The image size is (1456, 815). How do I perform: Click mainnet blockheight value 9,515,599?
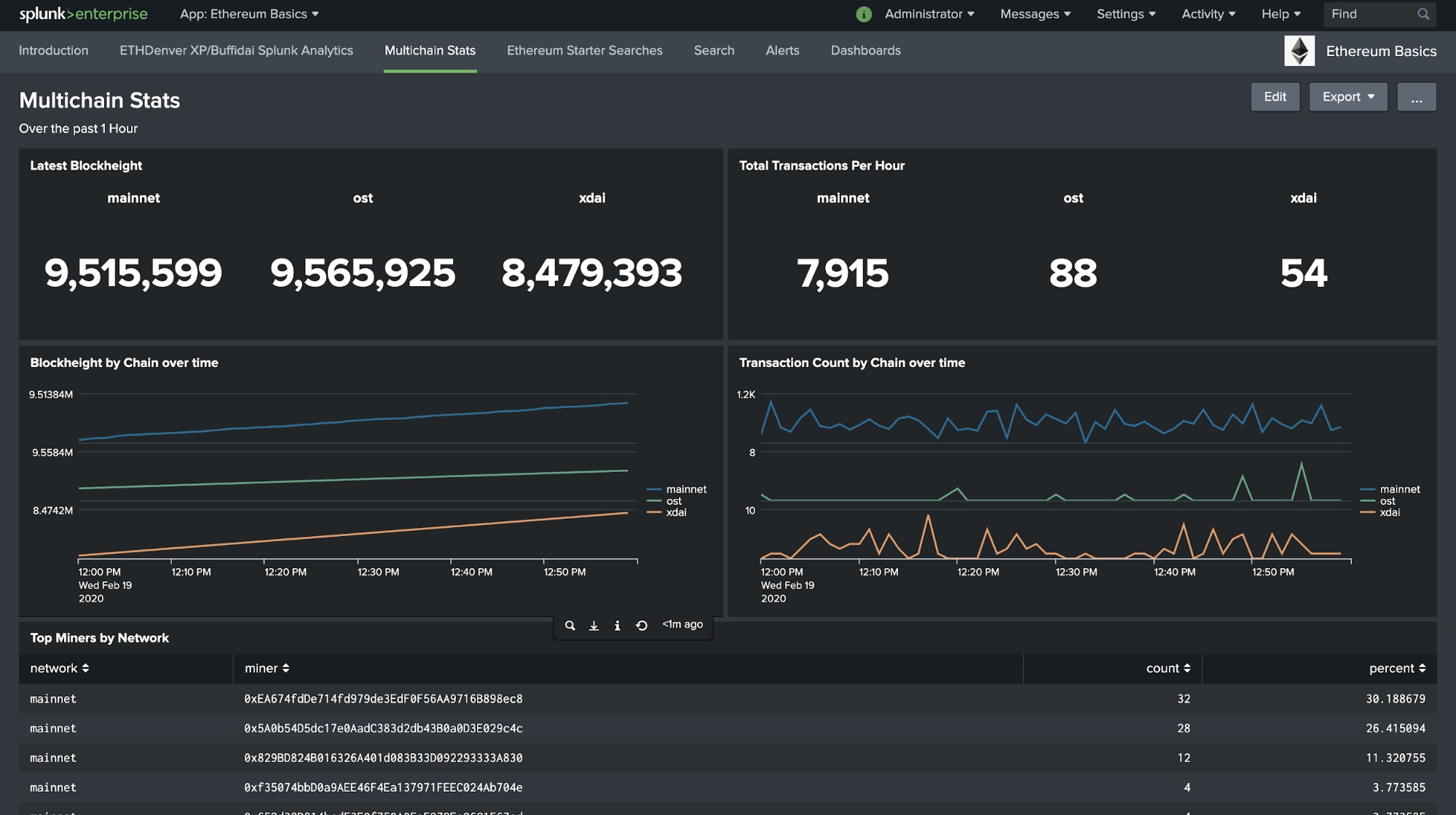[x=133, y=273]
